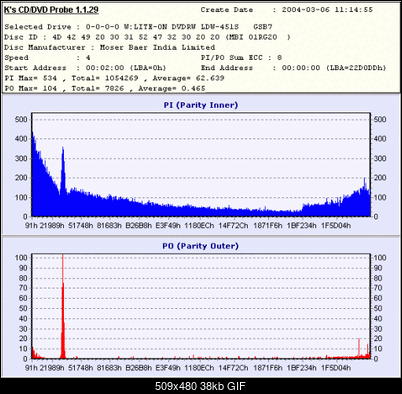Click the PI (Parity Inner) chart heading

[x=201, y=105]
